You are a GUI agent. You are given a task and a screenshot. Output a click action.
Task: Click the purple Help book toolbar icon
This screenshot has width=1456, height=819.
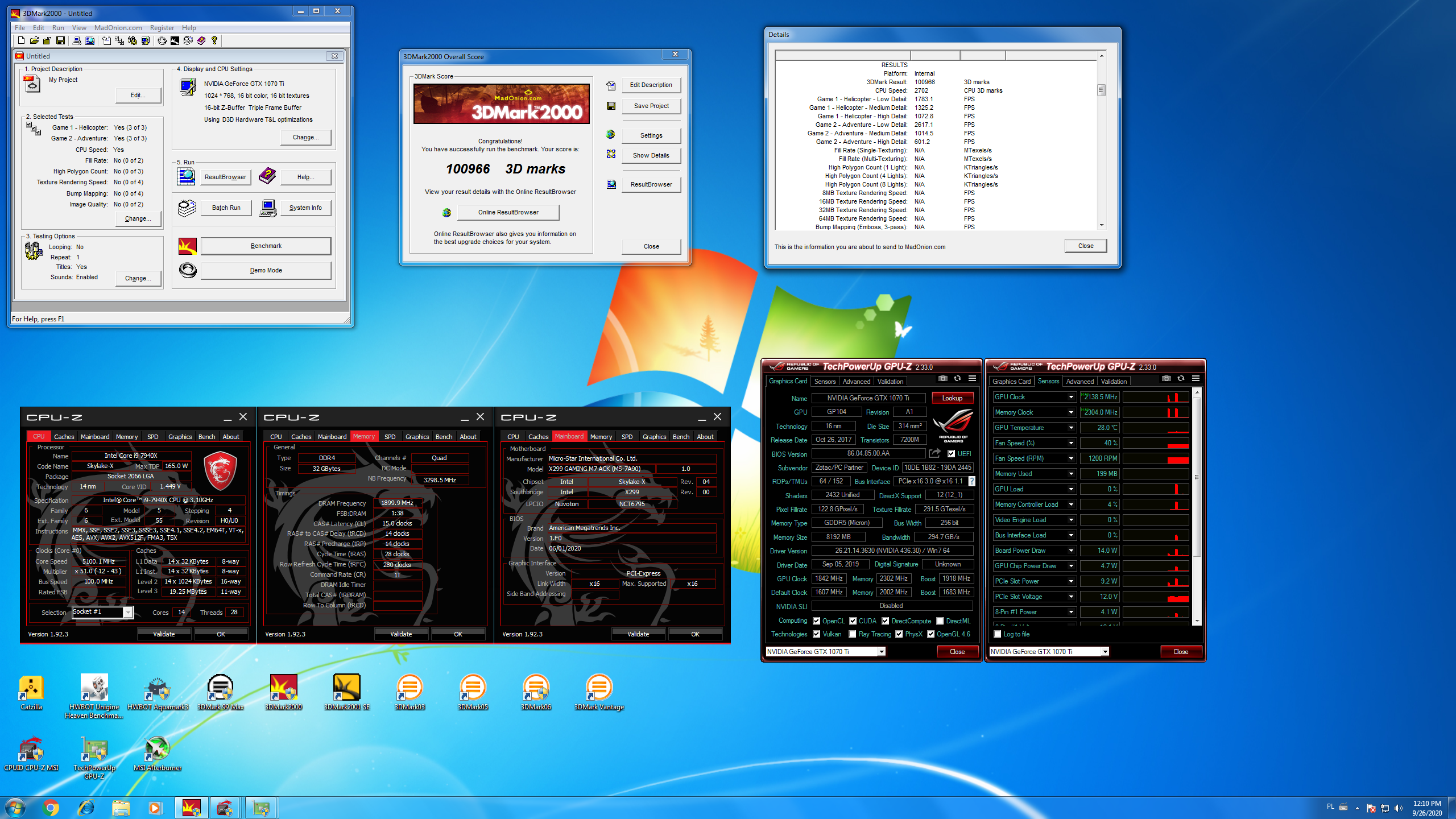tap(201, 40)
